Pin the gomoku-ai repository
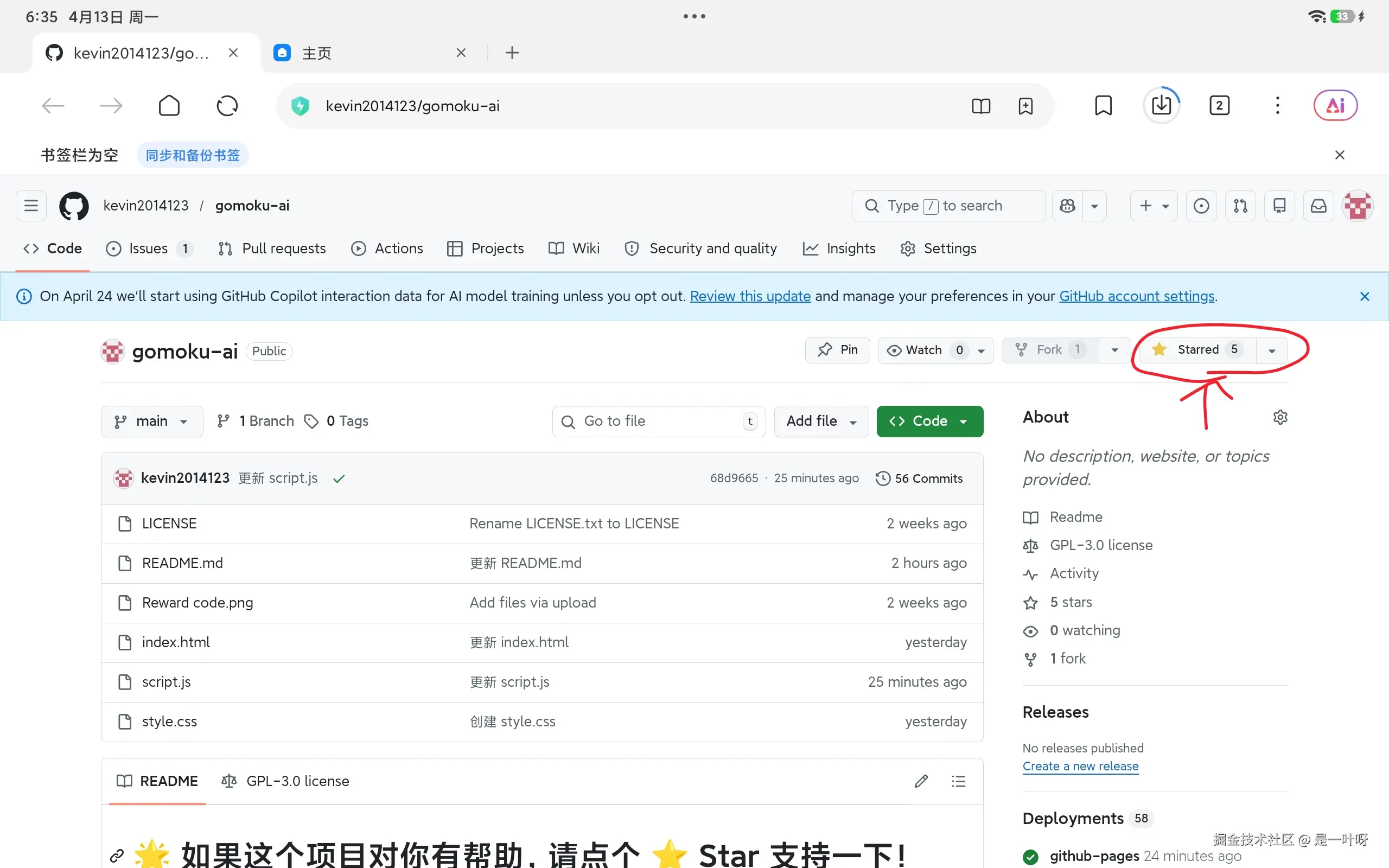1389x868 pixels. [837, 349]
